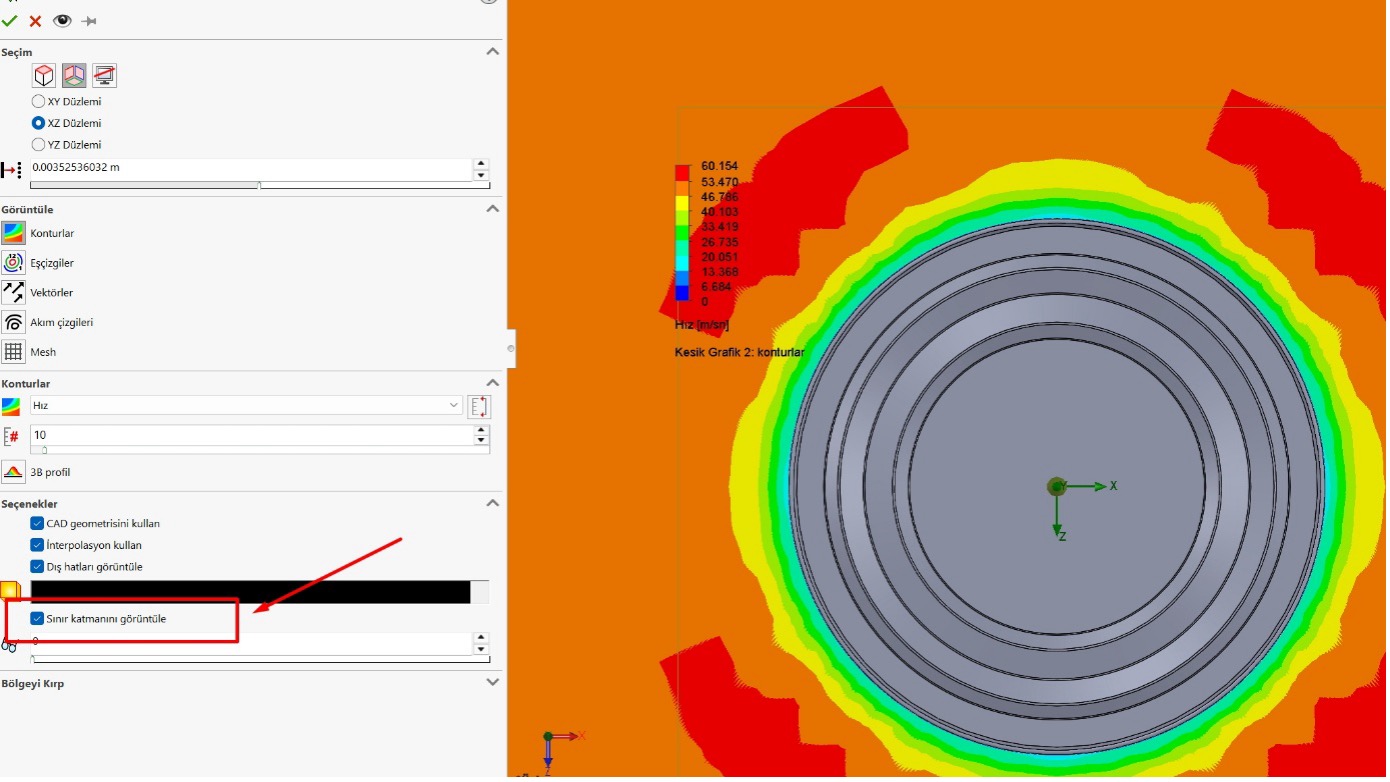This screenshot has width=1390, height=782.
Task: Activate the Akım çizgileri icon
Action: pyautogui.click(x=13, y=322)
